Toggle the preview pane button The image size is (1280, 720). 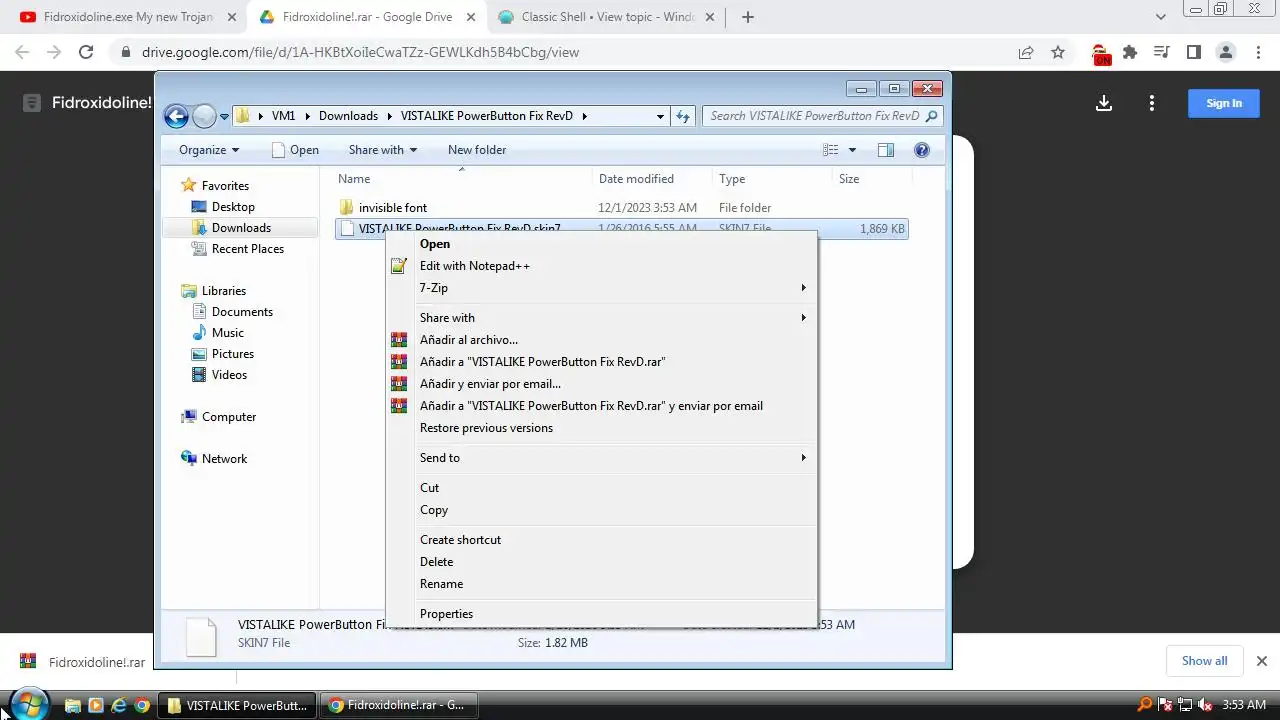pos(885,150)
